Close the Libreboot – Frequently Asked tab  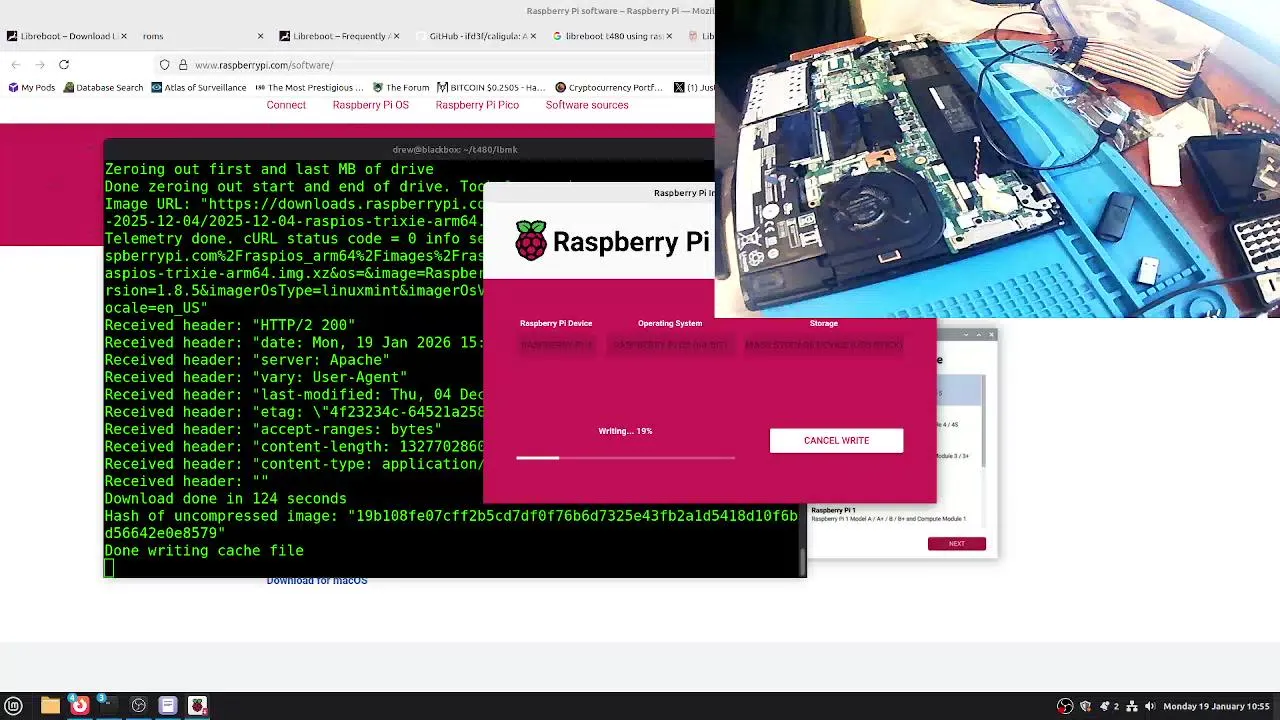click(x=396, y=36)
